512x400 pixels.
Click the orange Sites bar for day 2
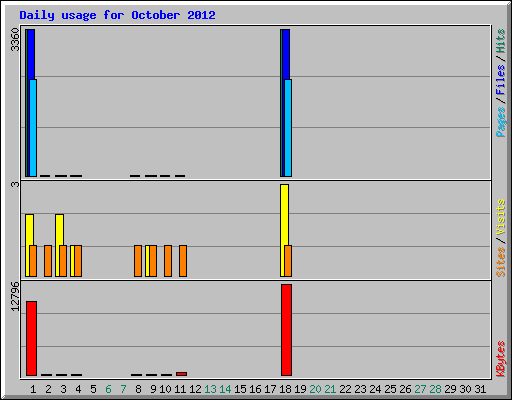48,261
